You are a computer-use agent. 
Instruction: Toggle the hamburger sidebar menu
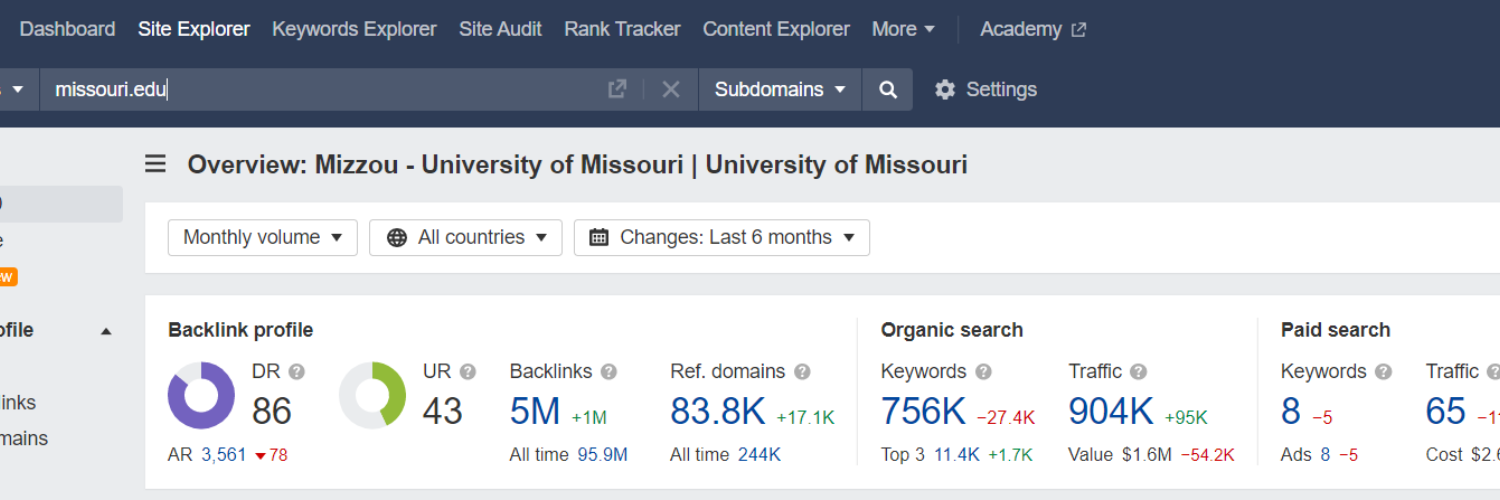[155, 164]
